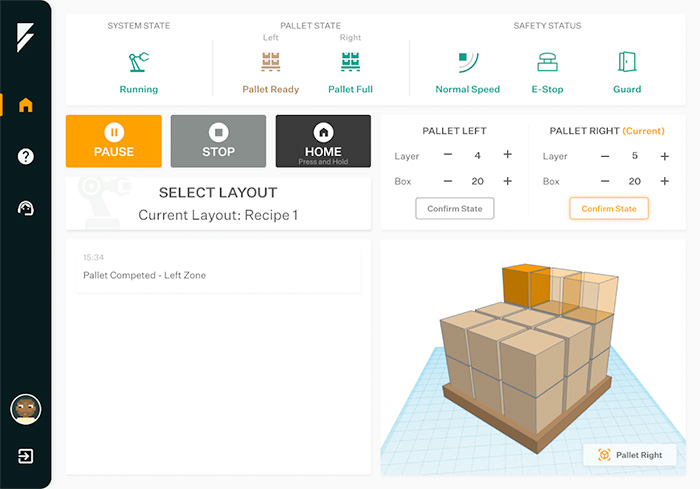The height and width of the screenshot is (489, 700).
Task: Click the Normal Speed safety icon
Action: pyautogui.click(x=467, y=63)
